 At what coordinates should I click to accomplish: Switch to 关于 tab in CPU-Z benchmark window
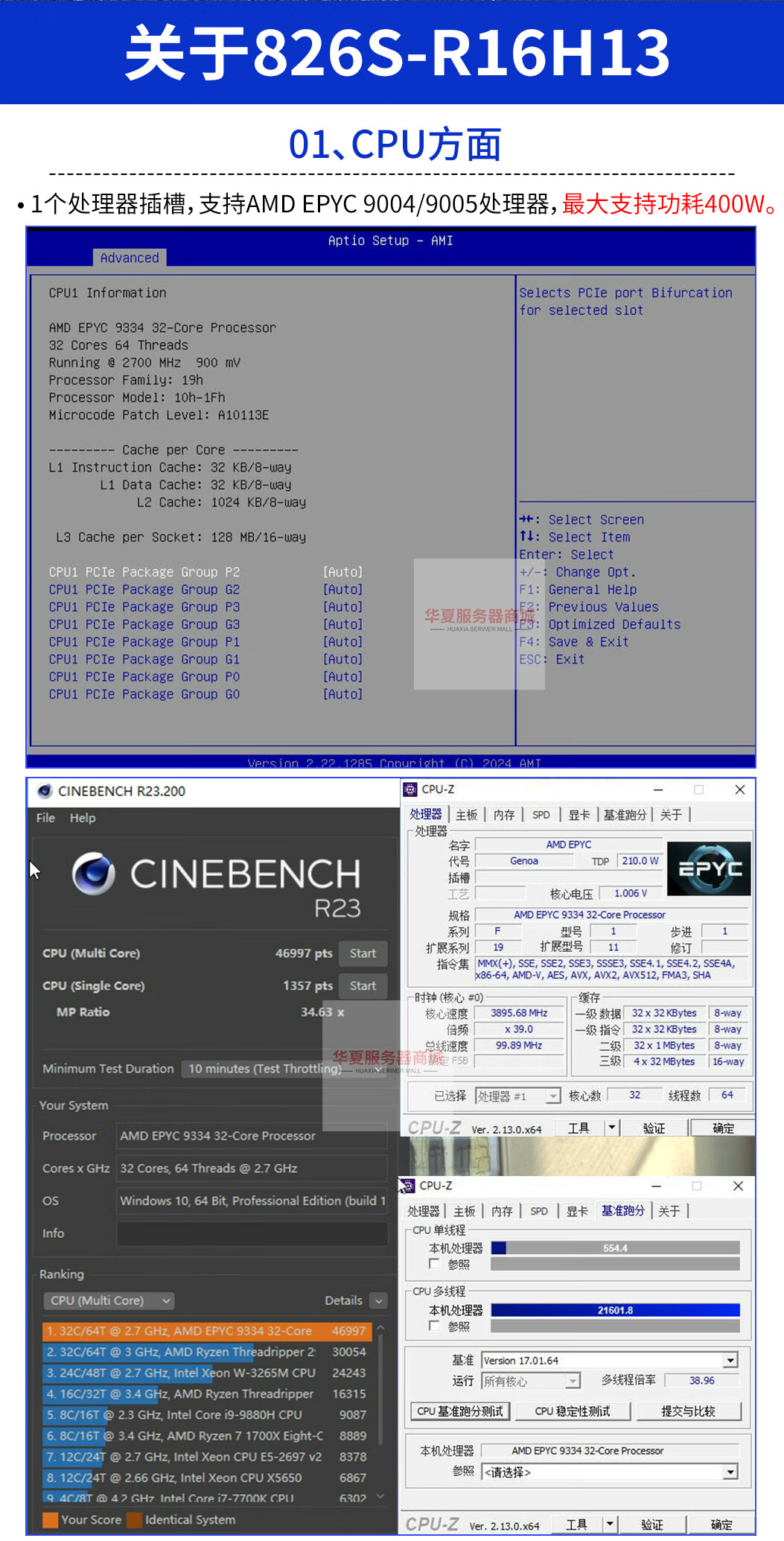tap(669, 1211)
